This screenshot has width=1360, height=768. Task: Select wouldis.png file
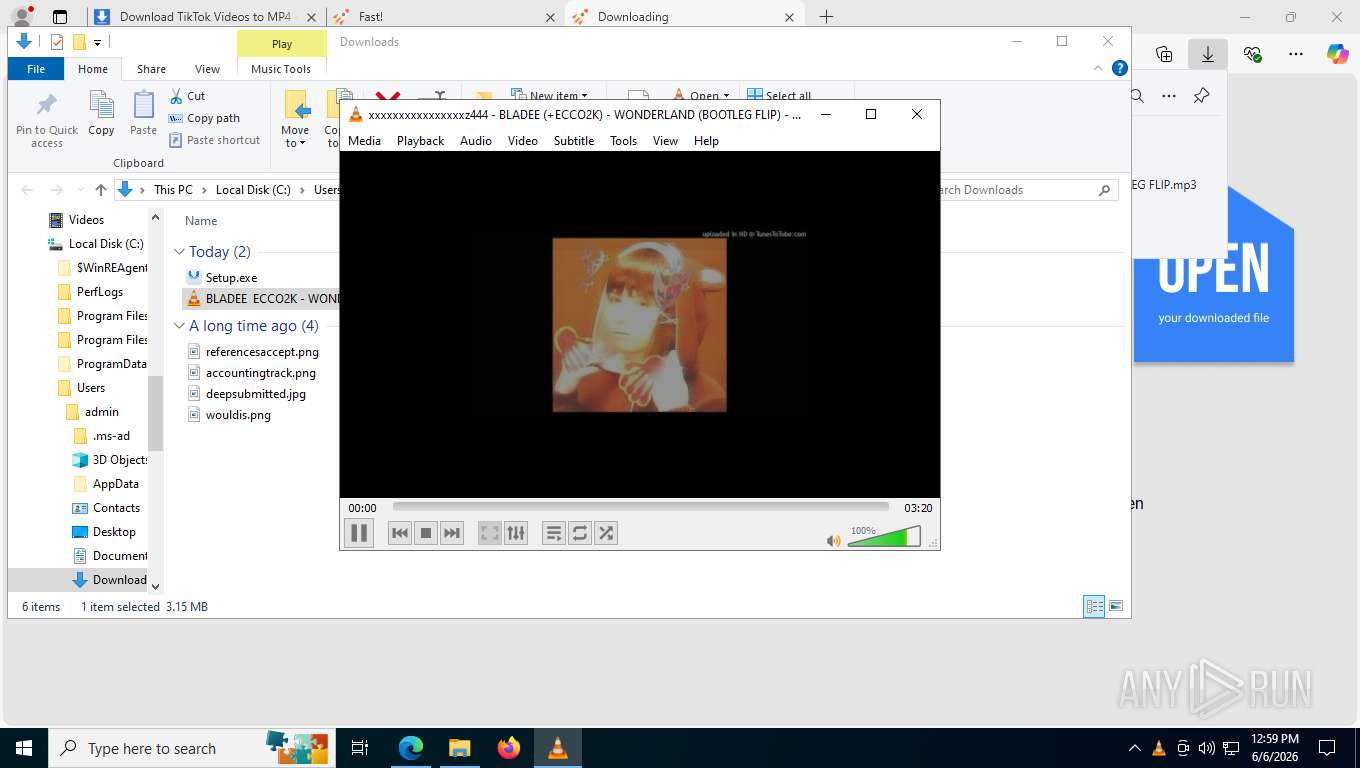pyautogui.click(x=237, y=415)
